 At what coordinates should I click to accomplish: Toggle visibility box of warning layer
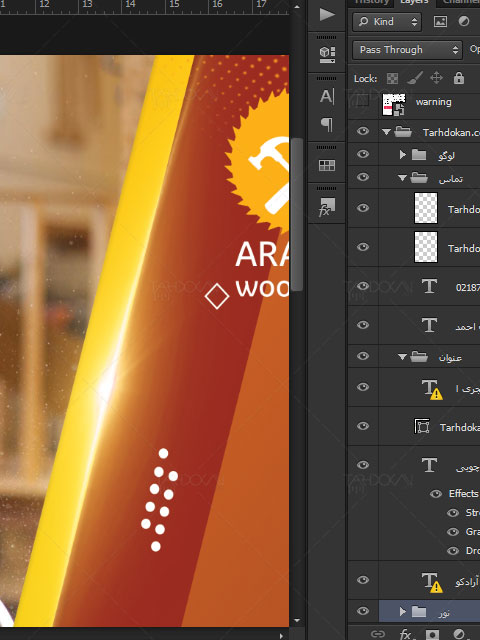362,101
